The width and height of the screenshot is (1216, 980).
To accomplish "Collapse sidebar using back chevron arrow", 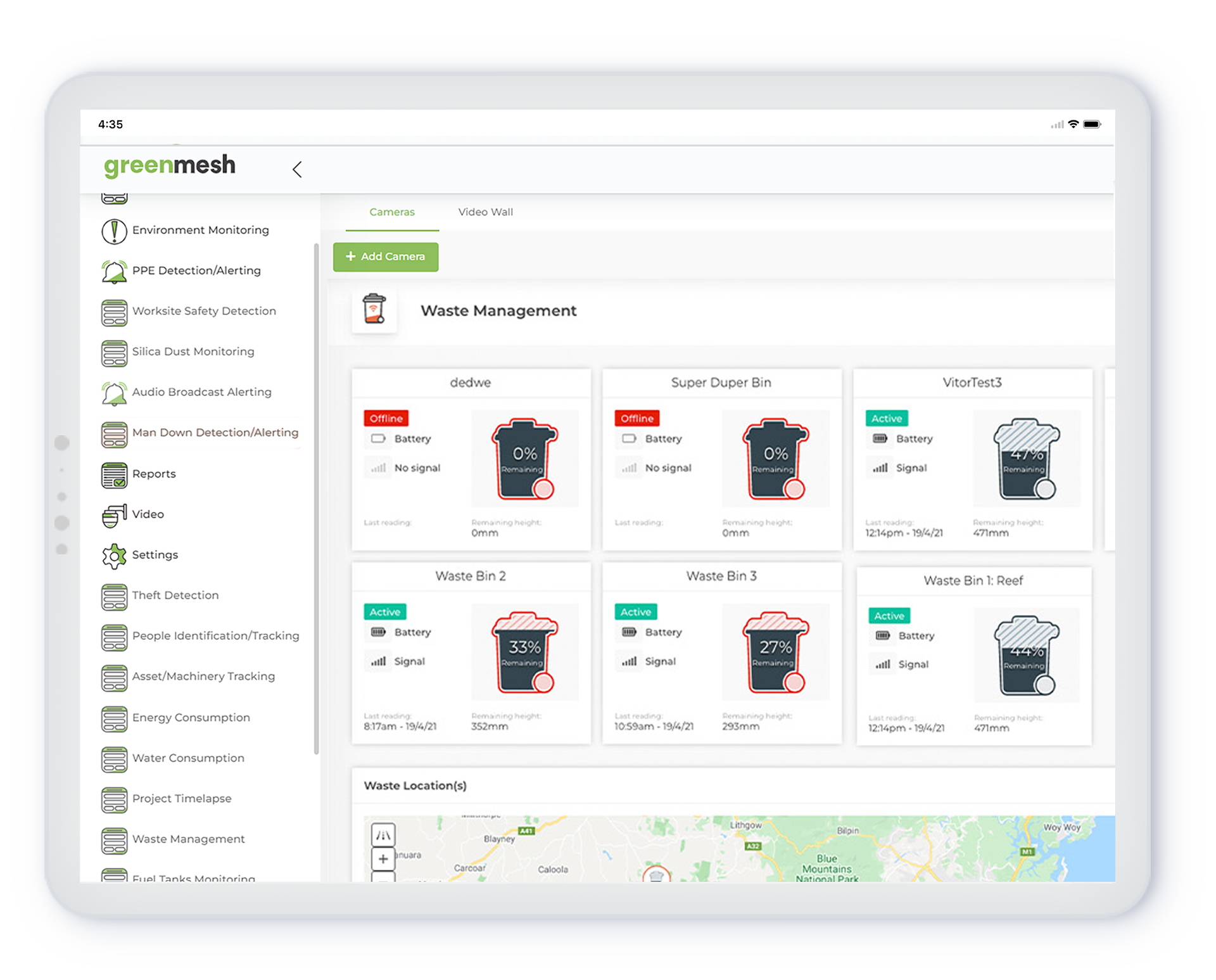I will 297,169.
